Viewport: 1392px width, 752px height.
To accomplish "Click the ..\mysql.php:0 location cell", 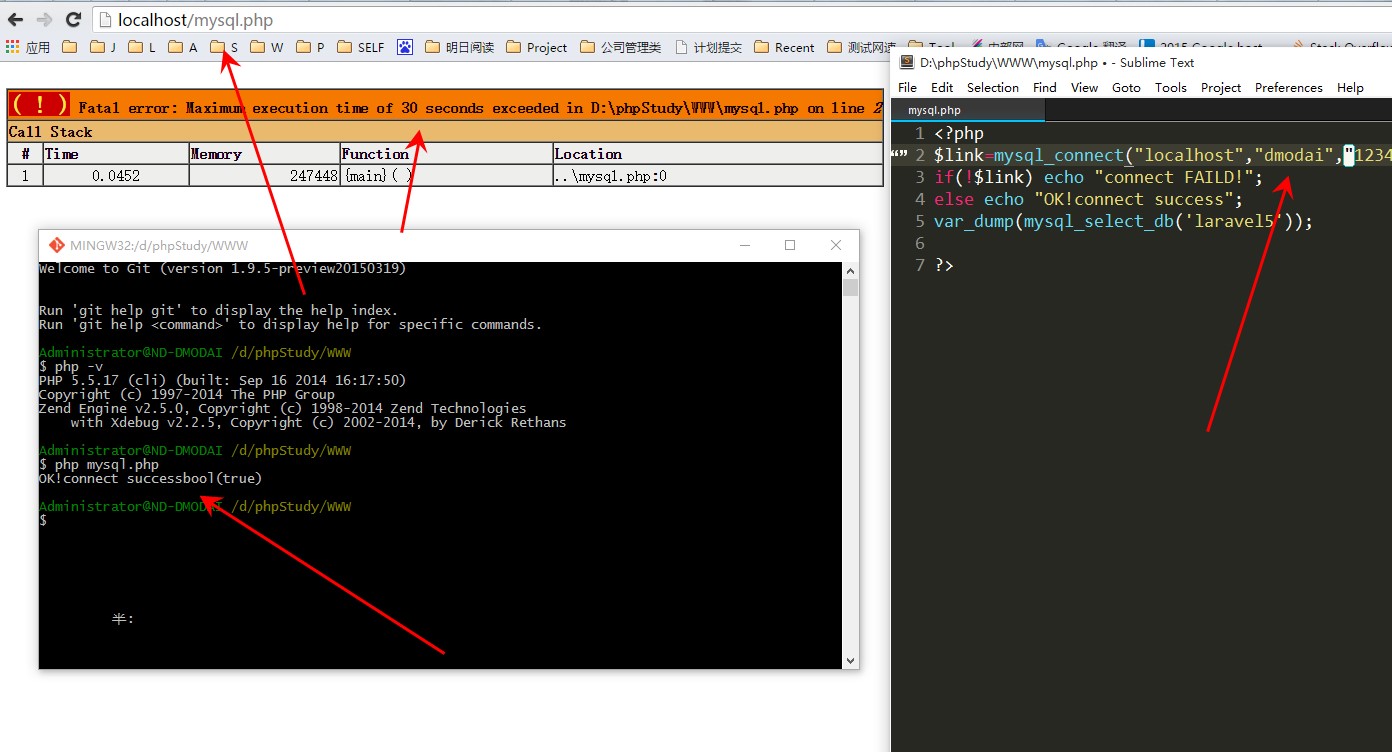I will coord(718,176).
